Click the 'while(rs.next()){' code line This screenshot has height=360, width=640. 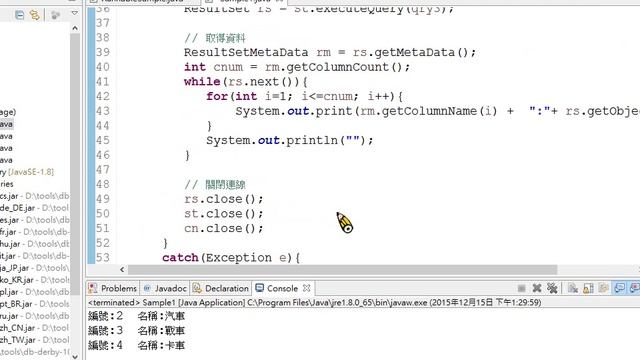pyautogui.click(x=246, y=82)
